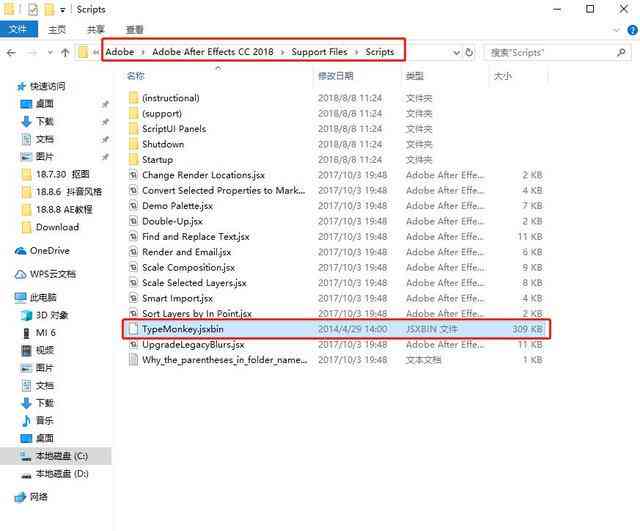
Task: Select TypeMonkey.jsxbin file
Action: (182, 329)
